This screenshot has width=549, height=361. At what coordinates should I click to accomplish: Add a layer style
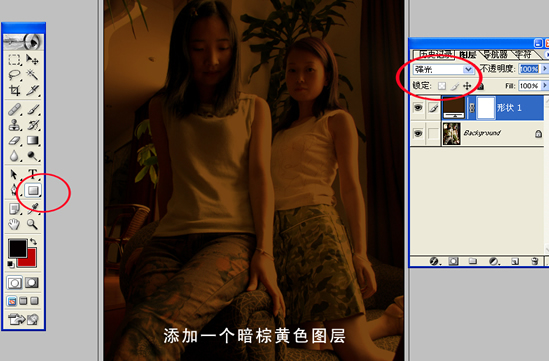click(434, 261)
